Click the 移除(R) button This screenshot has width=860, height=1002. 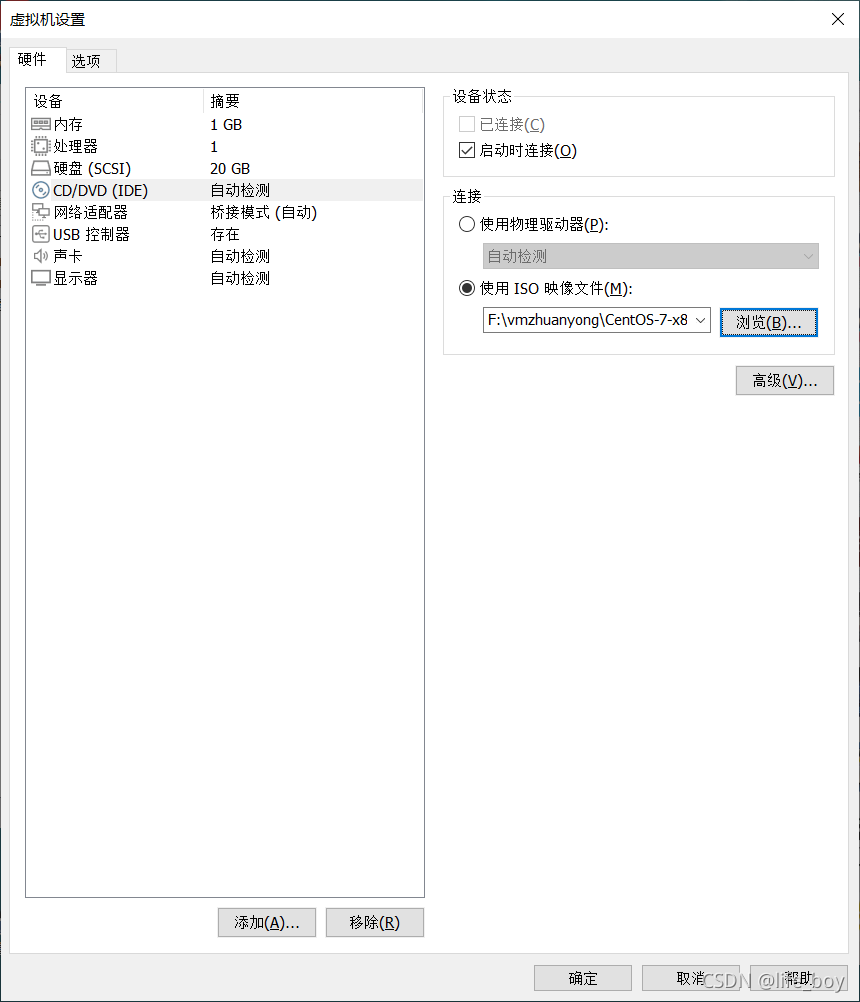[374, 923]
